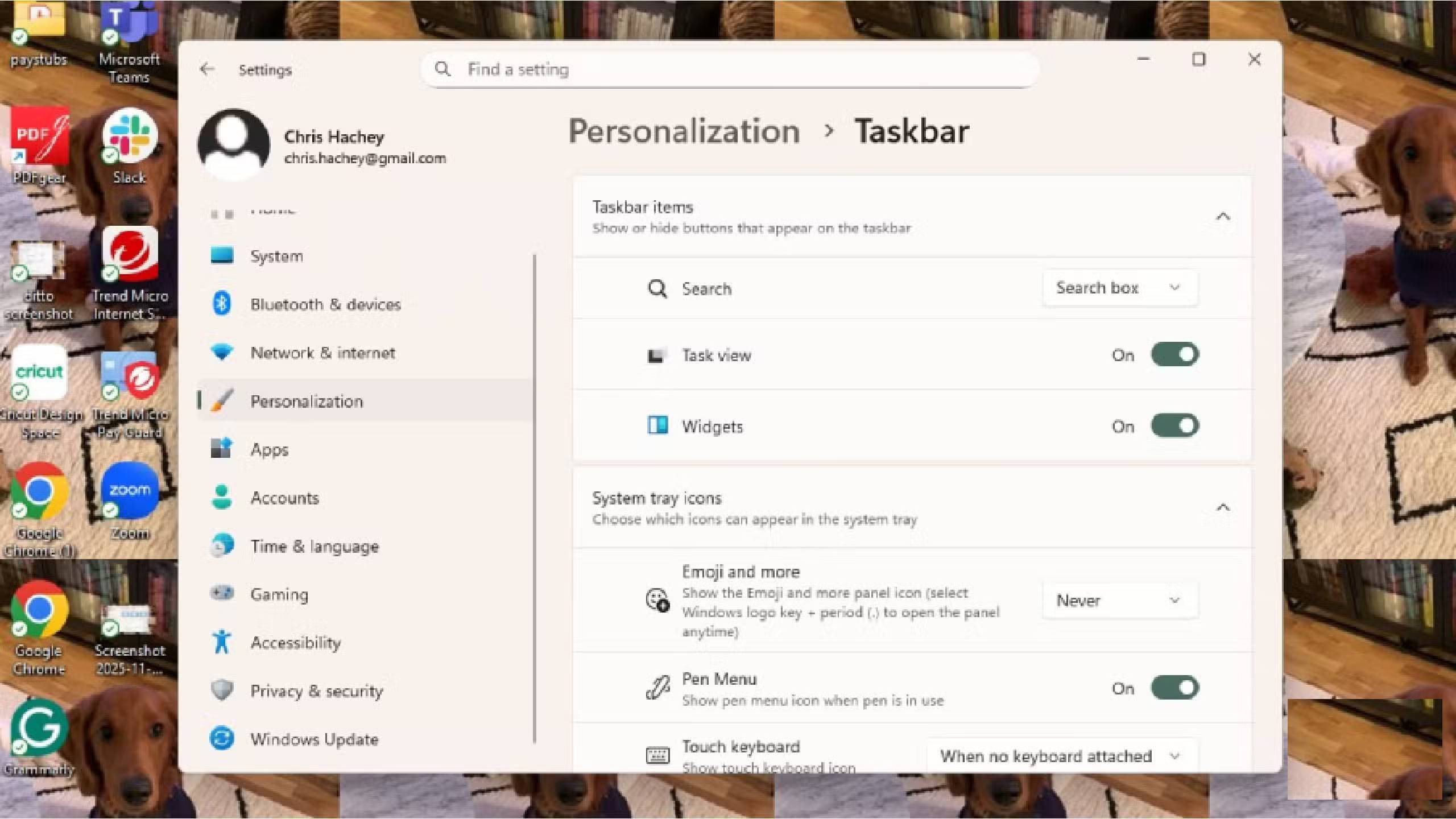Go back using the Settings back arrow
The image size is (1456, 819).
pos(208,69)
